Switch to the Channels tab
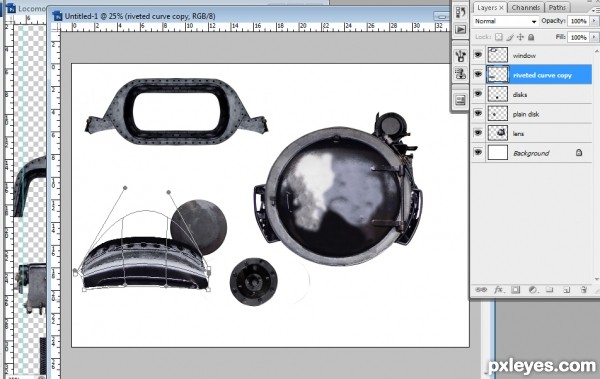600x379 pixels. [x=526, y=8]
